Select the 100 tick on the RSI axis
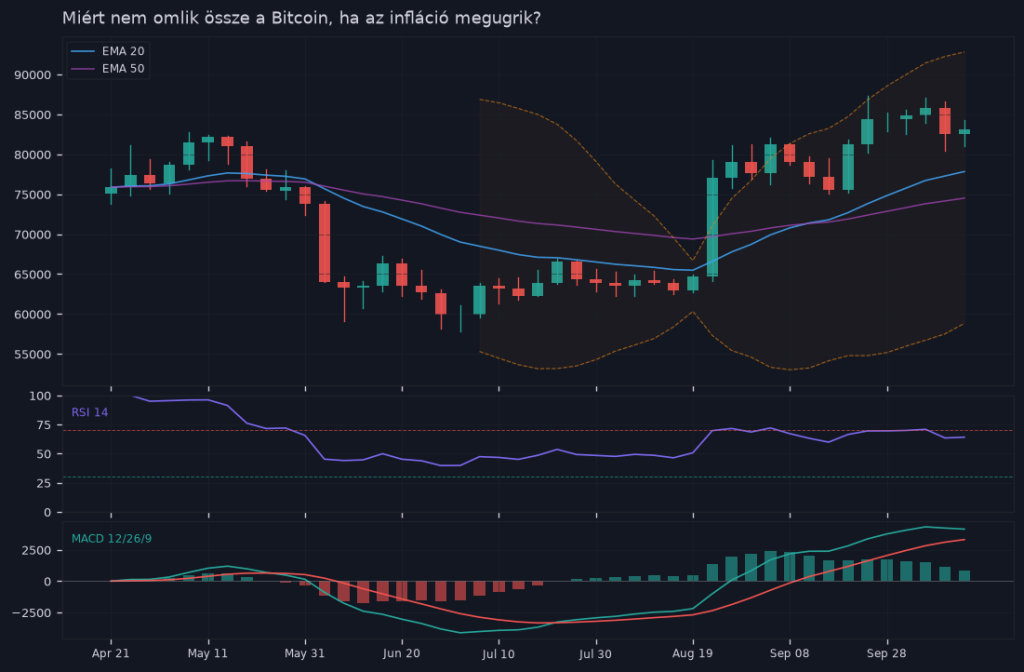This screenshot has height=672, width=1024. click(40, 396)
